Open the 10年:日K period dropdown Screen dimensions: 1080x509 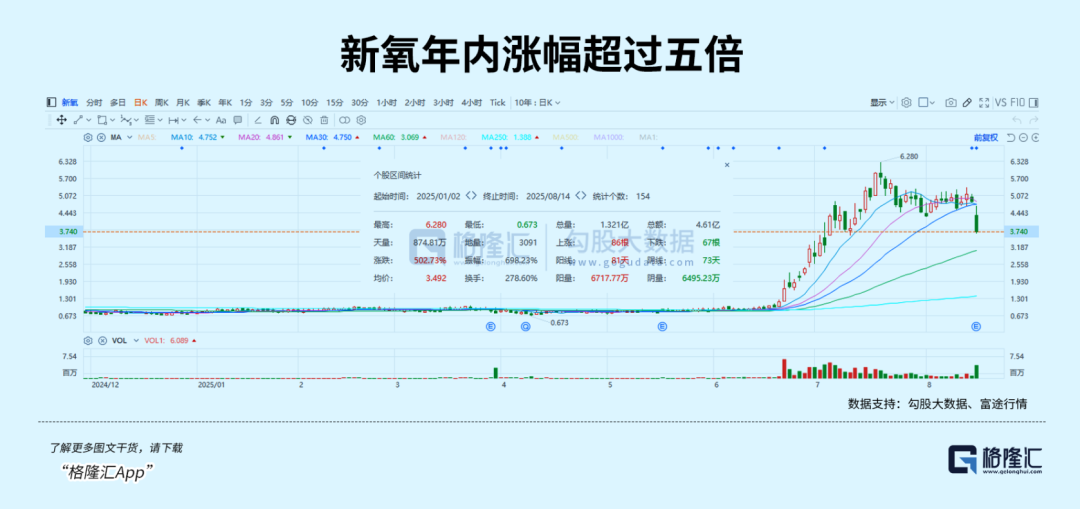[538, 103]
